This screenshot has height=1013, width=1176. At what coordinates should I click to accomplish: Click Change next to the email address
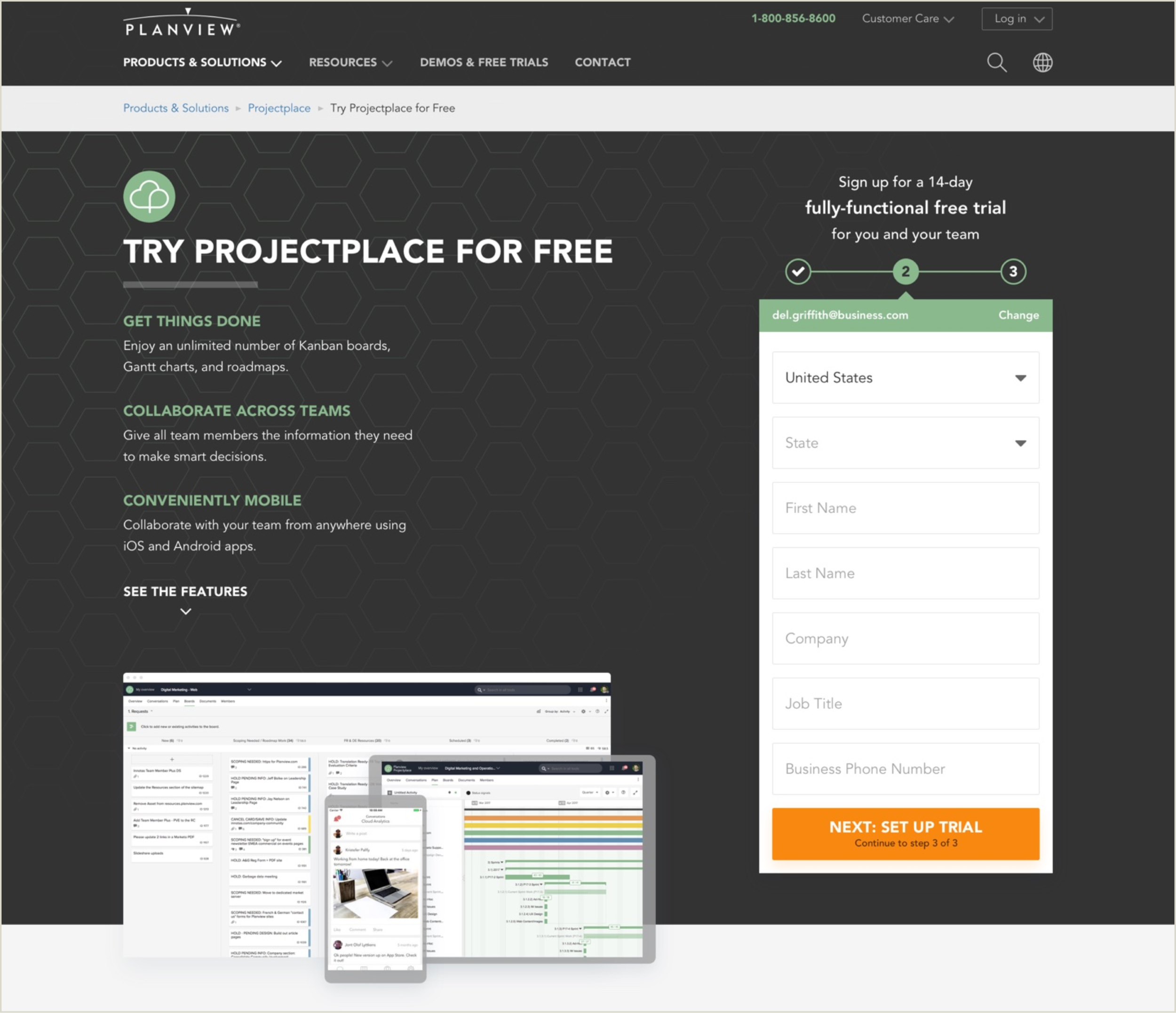pos(1019,315)
